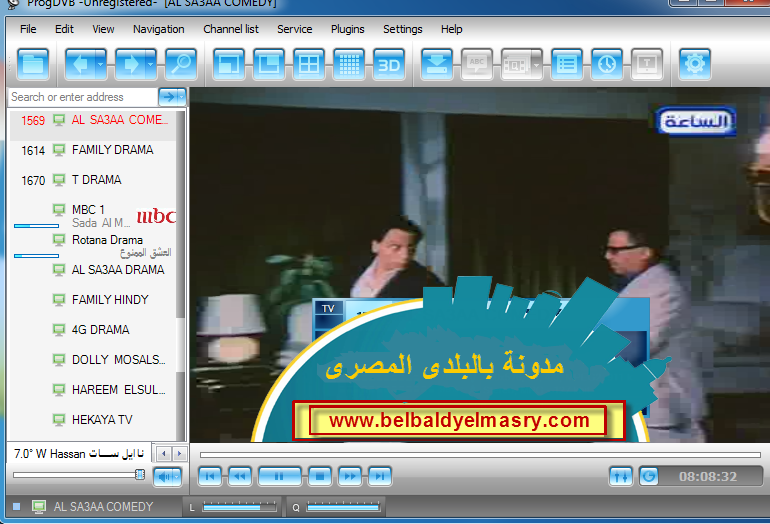Select the MBC 1 channel
The width and height of the screenshot is (770, 524).
(93, 216)
